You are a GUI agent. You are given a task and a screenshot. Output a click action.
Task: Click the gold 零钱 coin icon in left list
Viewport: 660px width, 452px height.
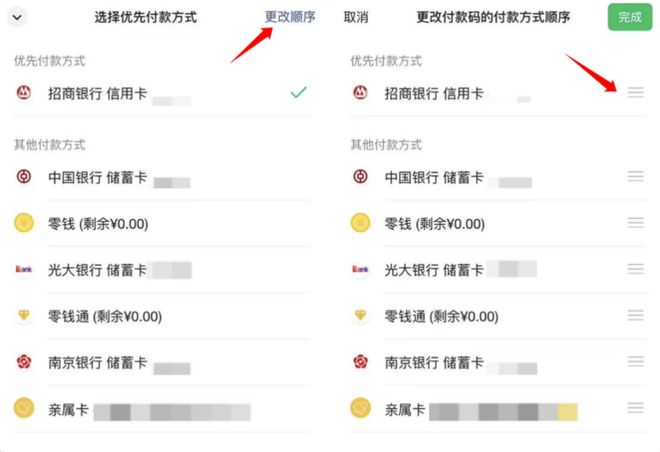(24, 223)
